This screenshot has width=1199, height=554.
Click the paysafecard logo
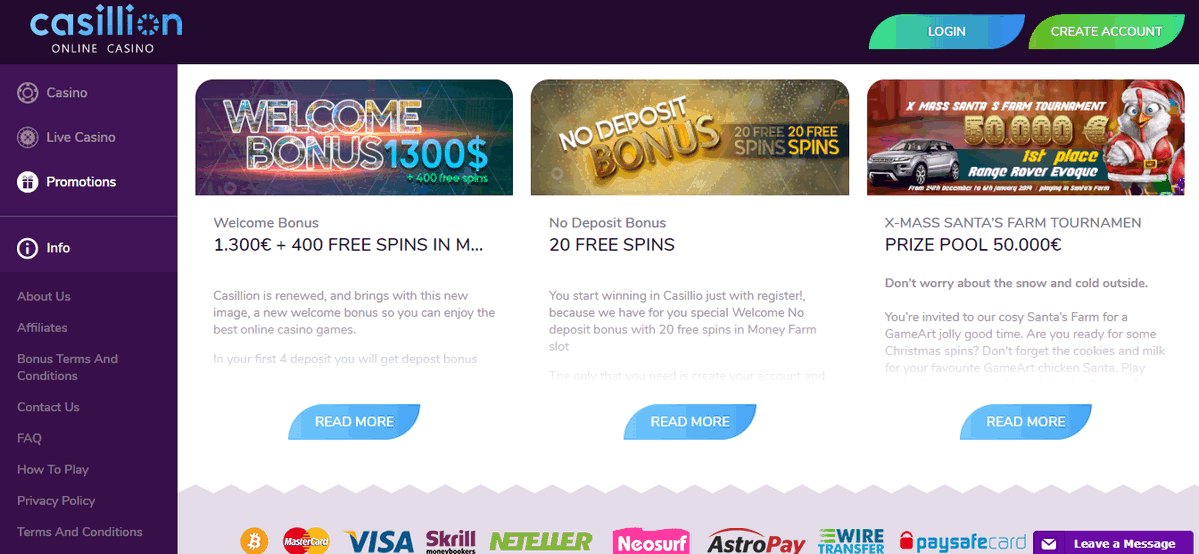click(963, 543)
